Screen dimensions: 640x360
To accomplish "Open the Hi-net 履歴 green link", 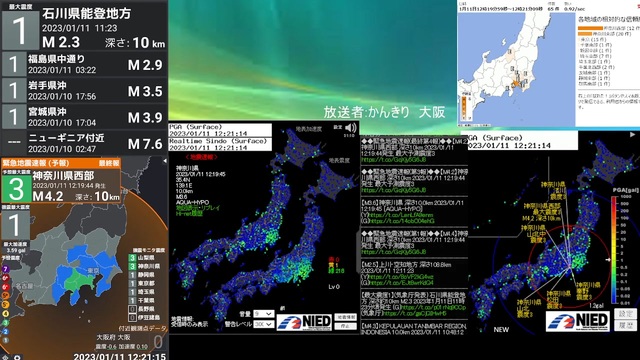I will [x=190, y=213].
